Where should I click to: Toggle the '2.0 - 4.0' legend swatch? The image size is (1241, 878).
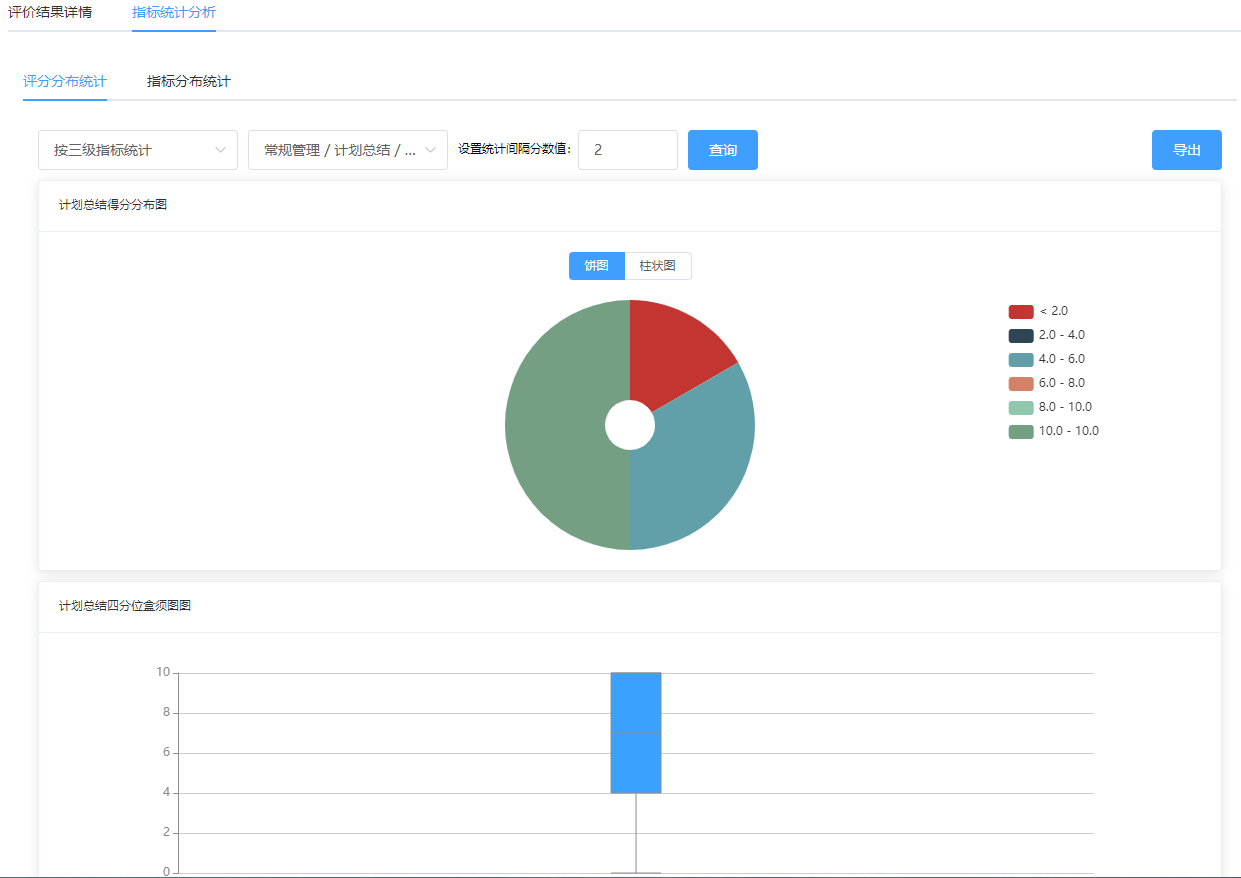tap(1021, 335)
